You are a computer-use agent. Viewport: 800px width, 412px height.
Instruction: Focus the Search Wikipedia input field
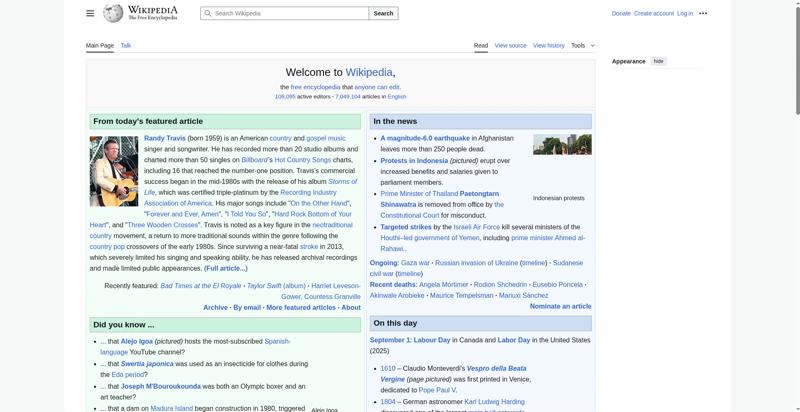[285, 13]
